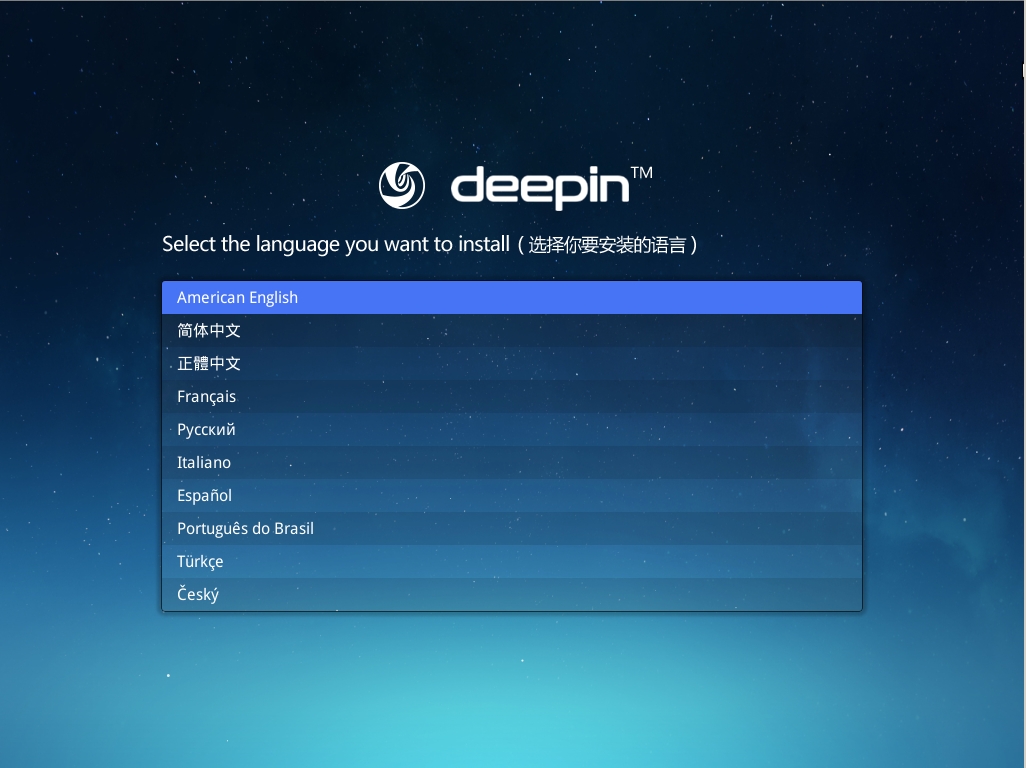
Task: Click the empty wallpaper below the language list
Action: pyautogui.click(x=511, y=690)
